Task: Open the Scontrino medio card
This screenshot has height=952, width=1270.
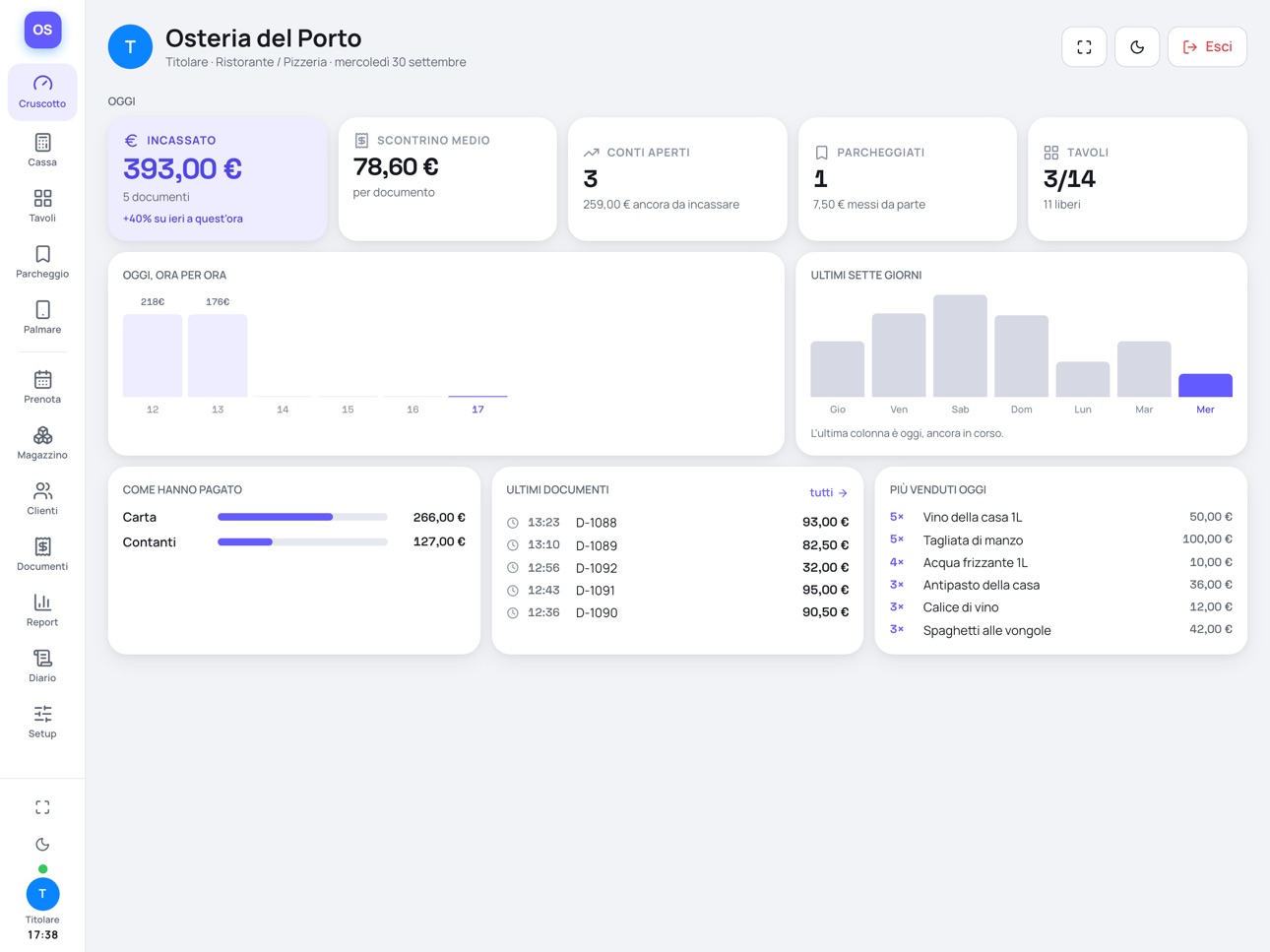Action: click(x=447, y=179)
